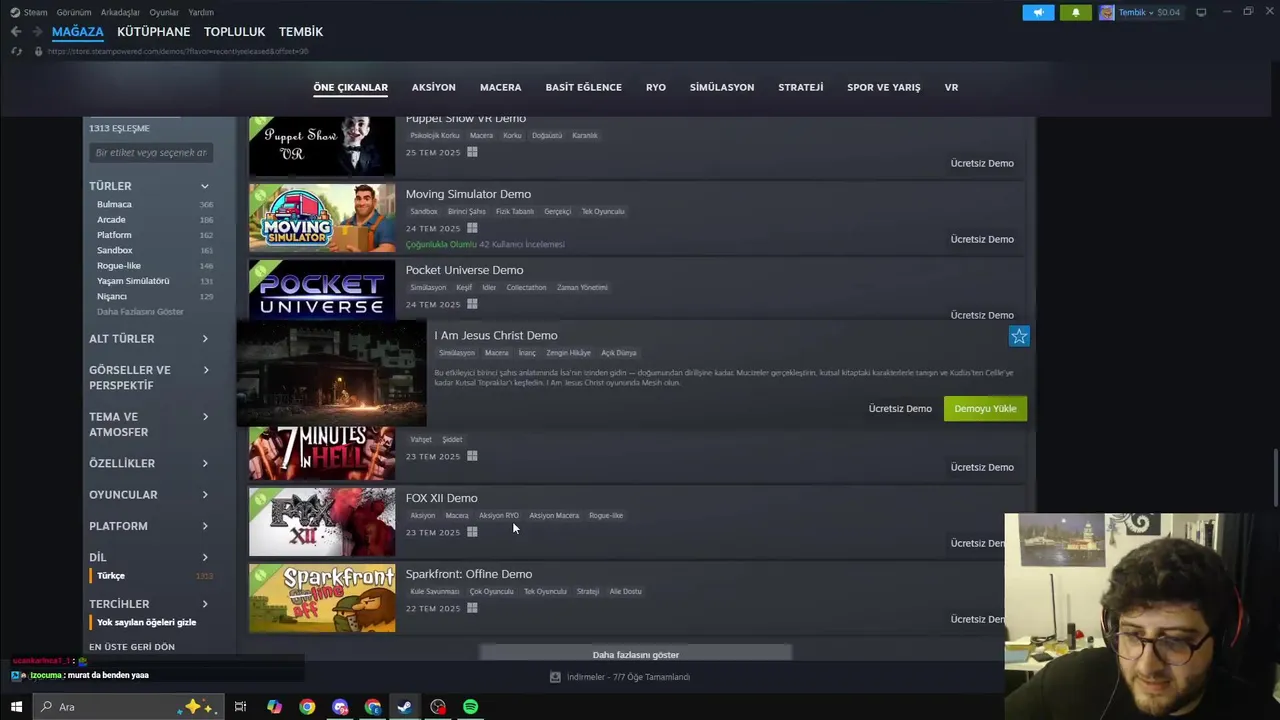Switch to Big Picture display icon
Image resolution: width=1280 pixels, height=720 pixels.
tap(1201, 12)
